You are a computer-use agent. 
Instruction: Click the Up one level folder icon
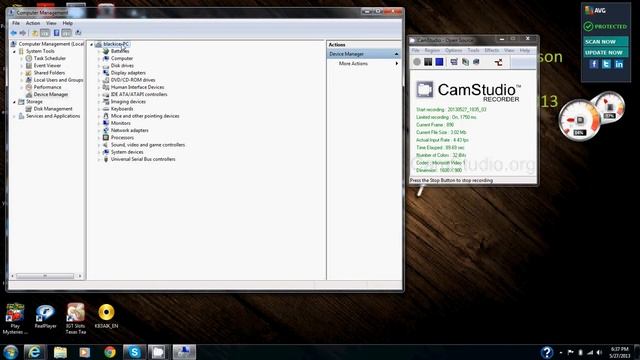pos(35,33)
